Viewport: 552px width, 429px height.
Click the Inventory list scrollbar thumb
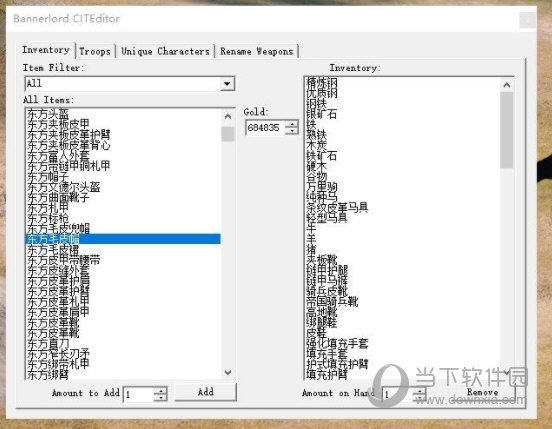(507, 130)
